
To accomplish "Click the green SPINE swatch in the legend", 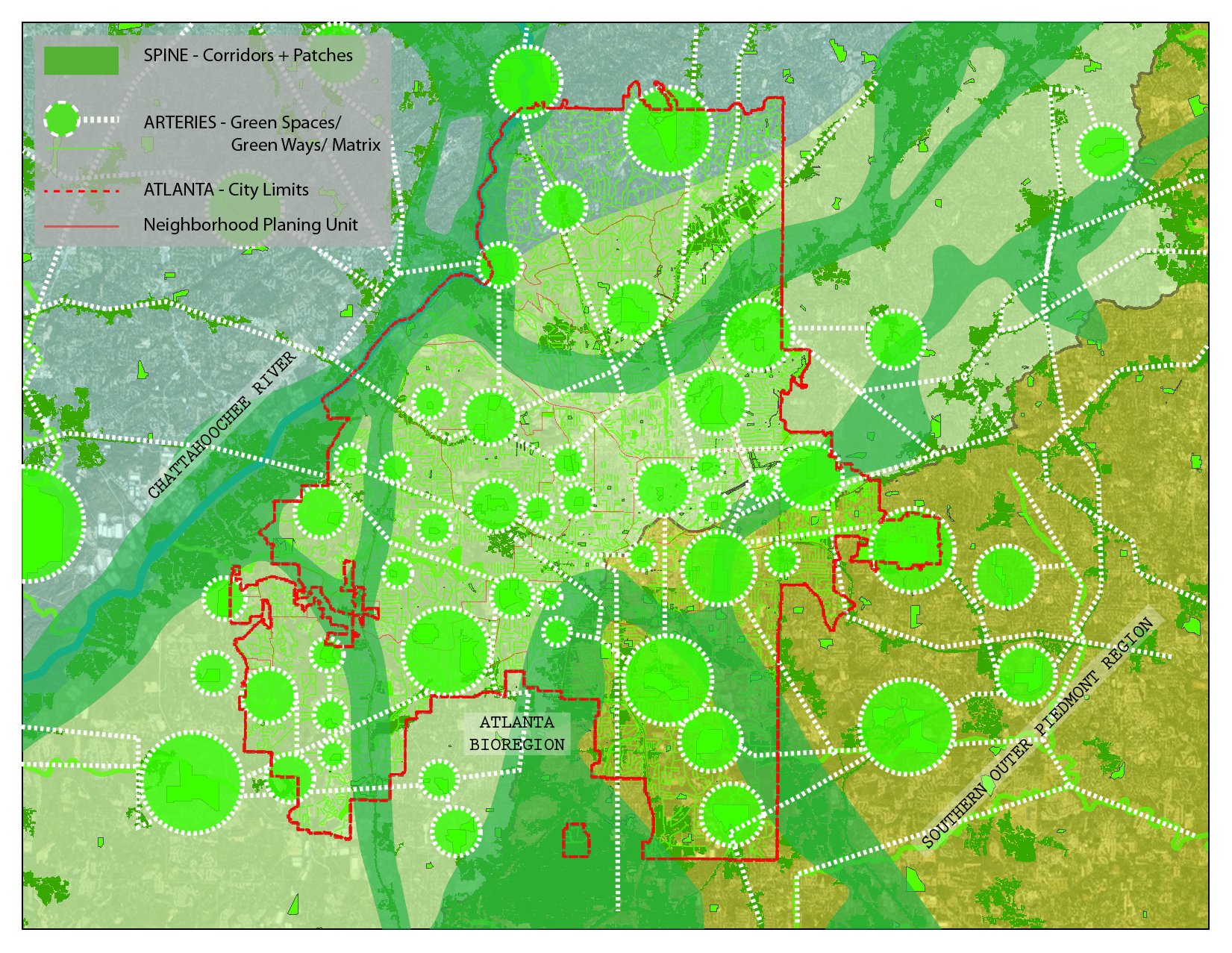I will (81, 61).
